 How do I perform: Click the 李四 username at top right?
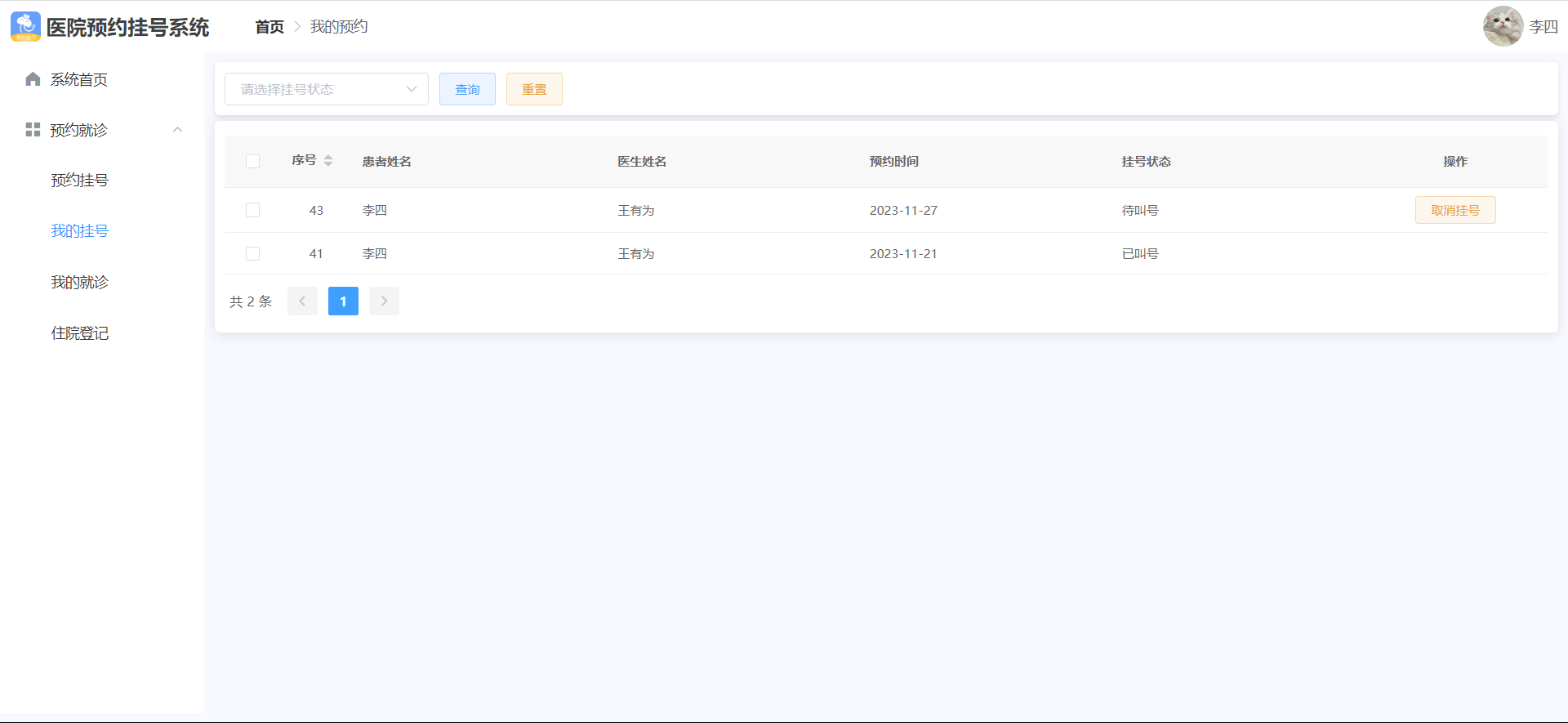(1543, 27)
